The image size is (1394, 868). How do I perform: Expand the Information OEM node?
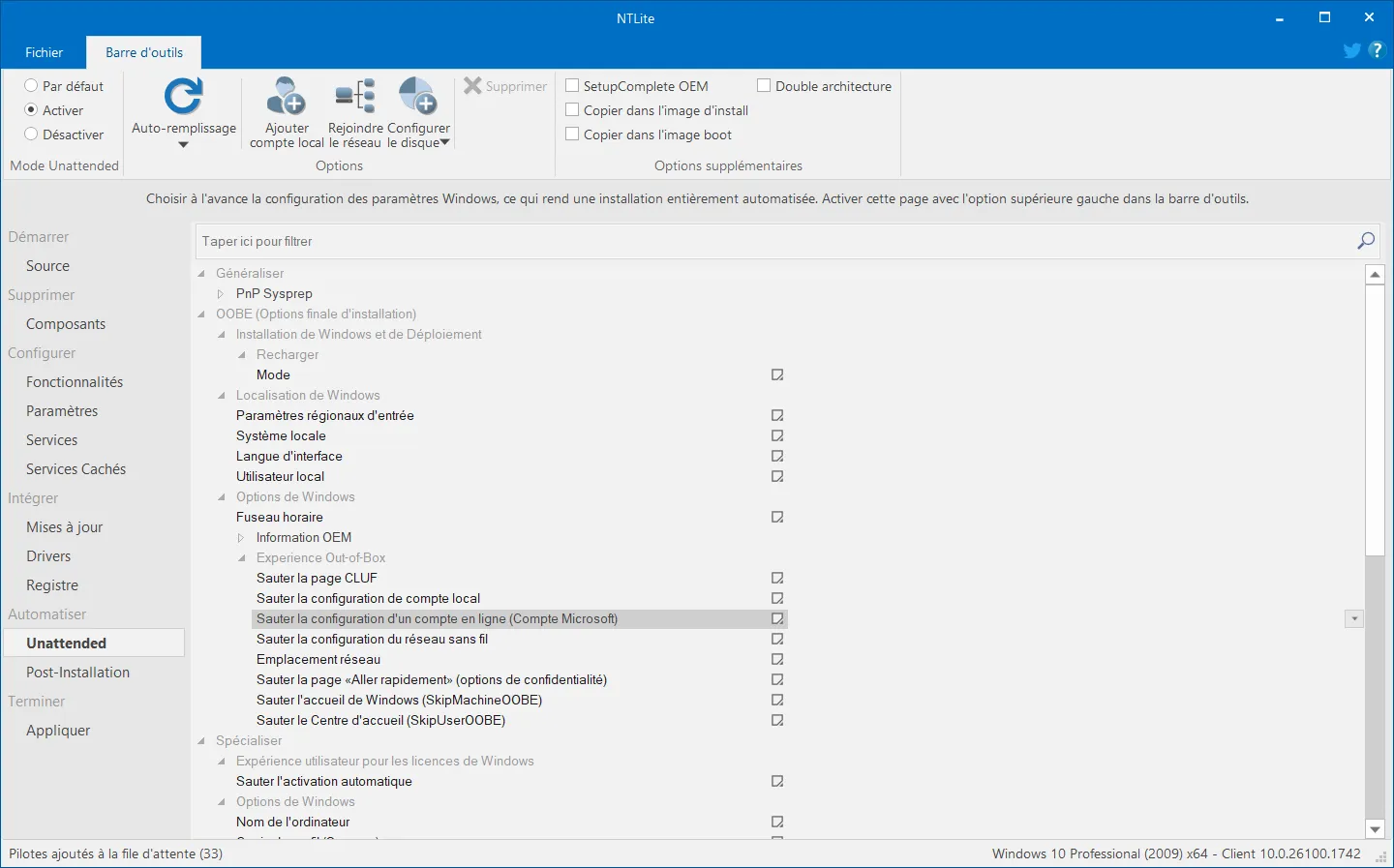click(242, 538)
